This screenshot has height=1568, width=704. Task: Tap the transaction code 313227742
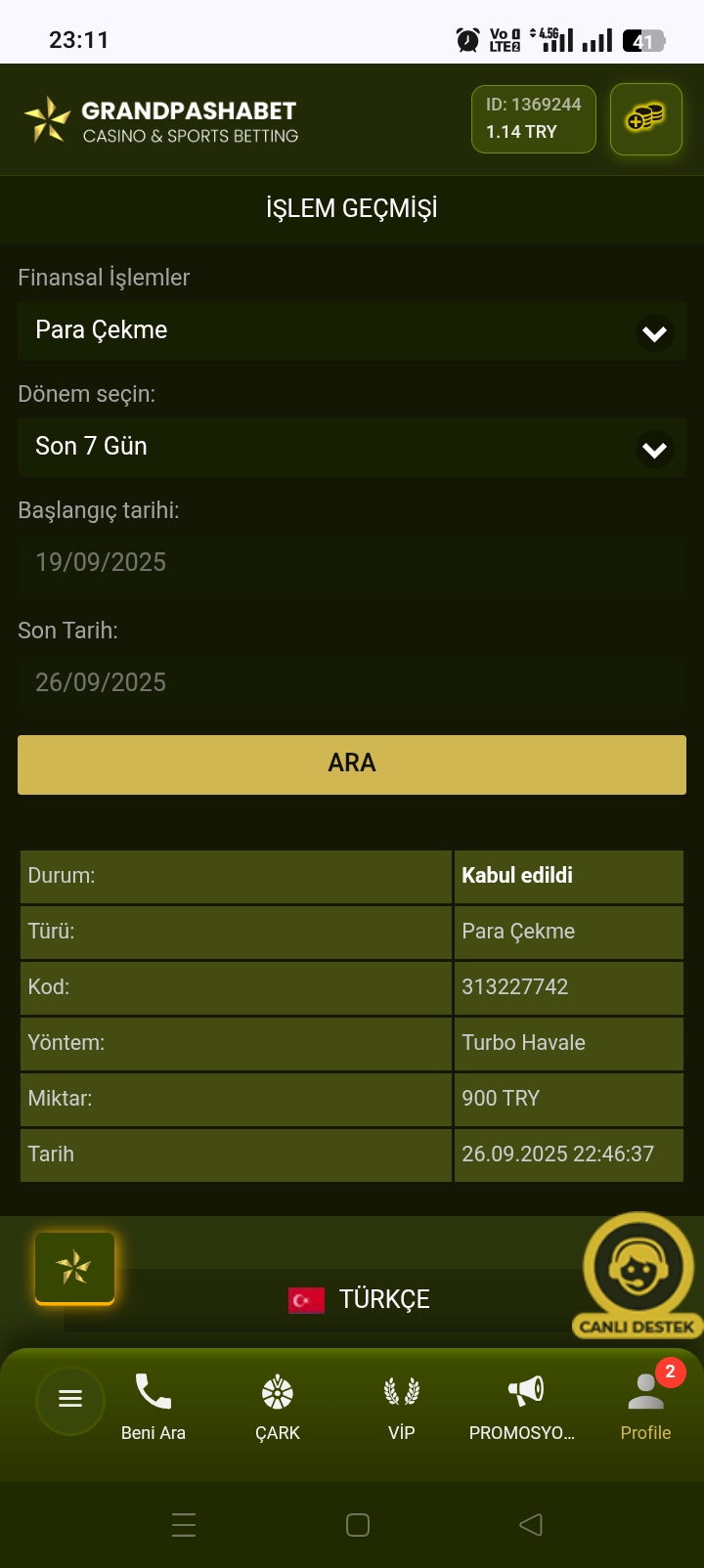(x=515, y=987)
